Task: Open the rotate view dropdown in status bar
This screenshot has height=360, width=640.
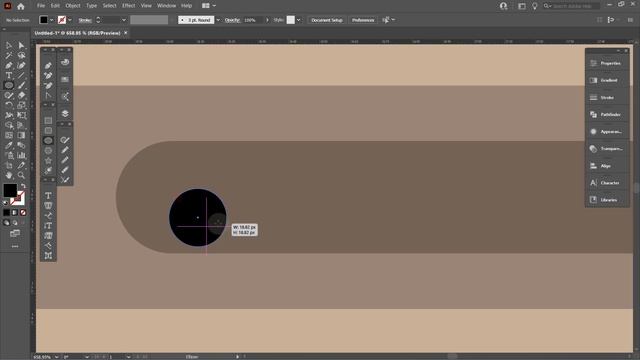Action: point(87,357)
